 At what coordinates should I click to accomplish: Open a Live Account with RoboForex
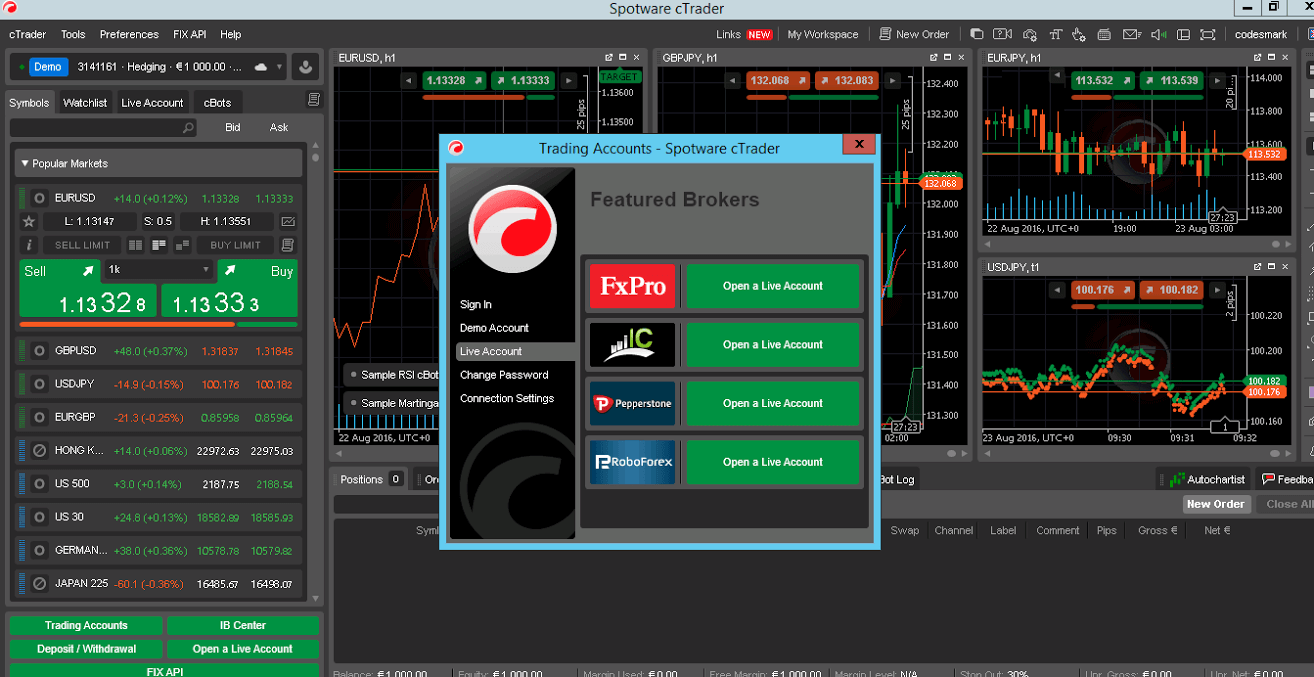pyautogui.click(x=773, y=462)
